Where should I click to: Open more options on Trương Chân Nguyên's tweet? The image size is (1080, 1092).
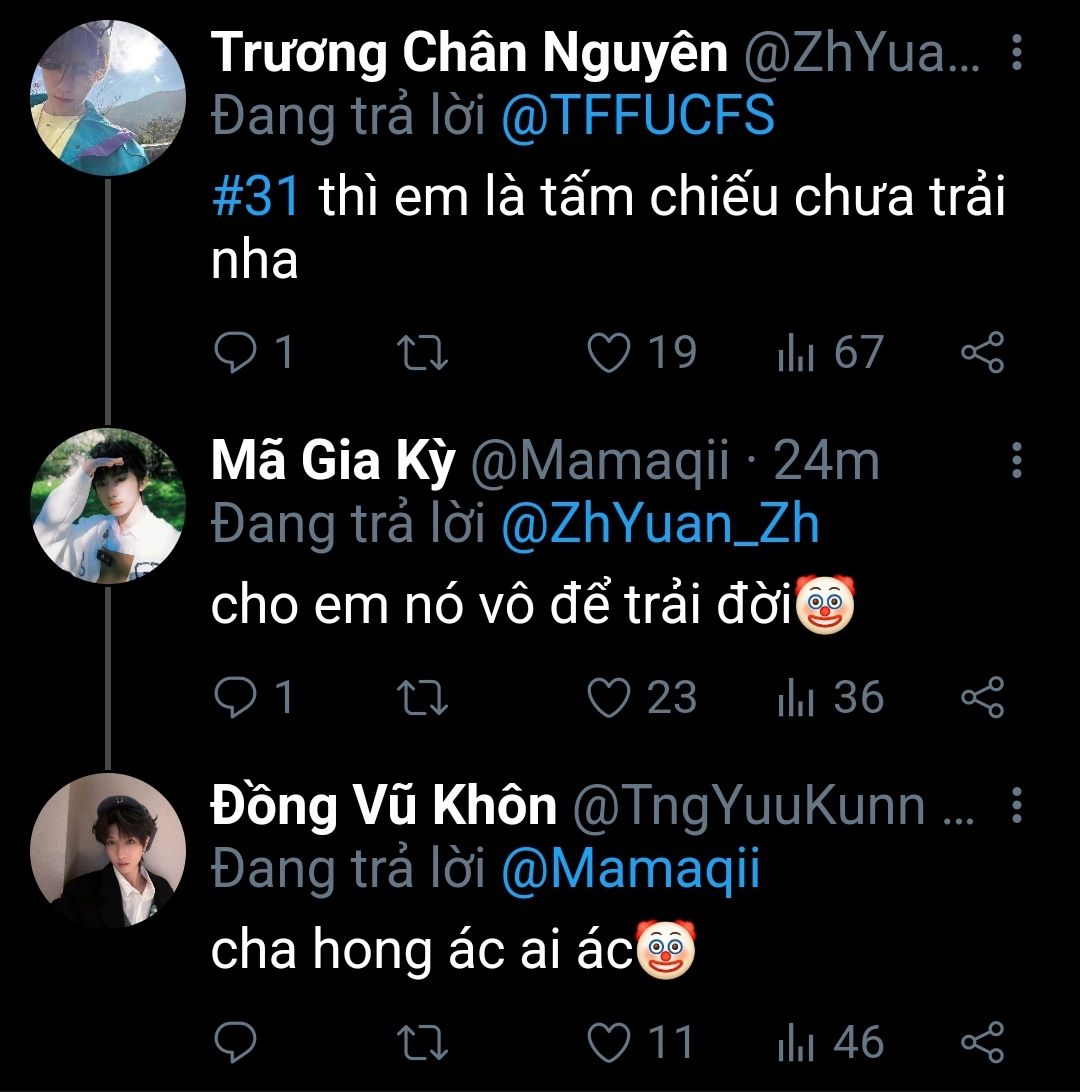click(1017, 53)
